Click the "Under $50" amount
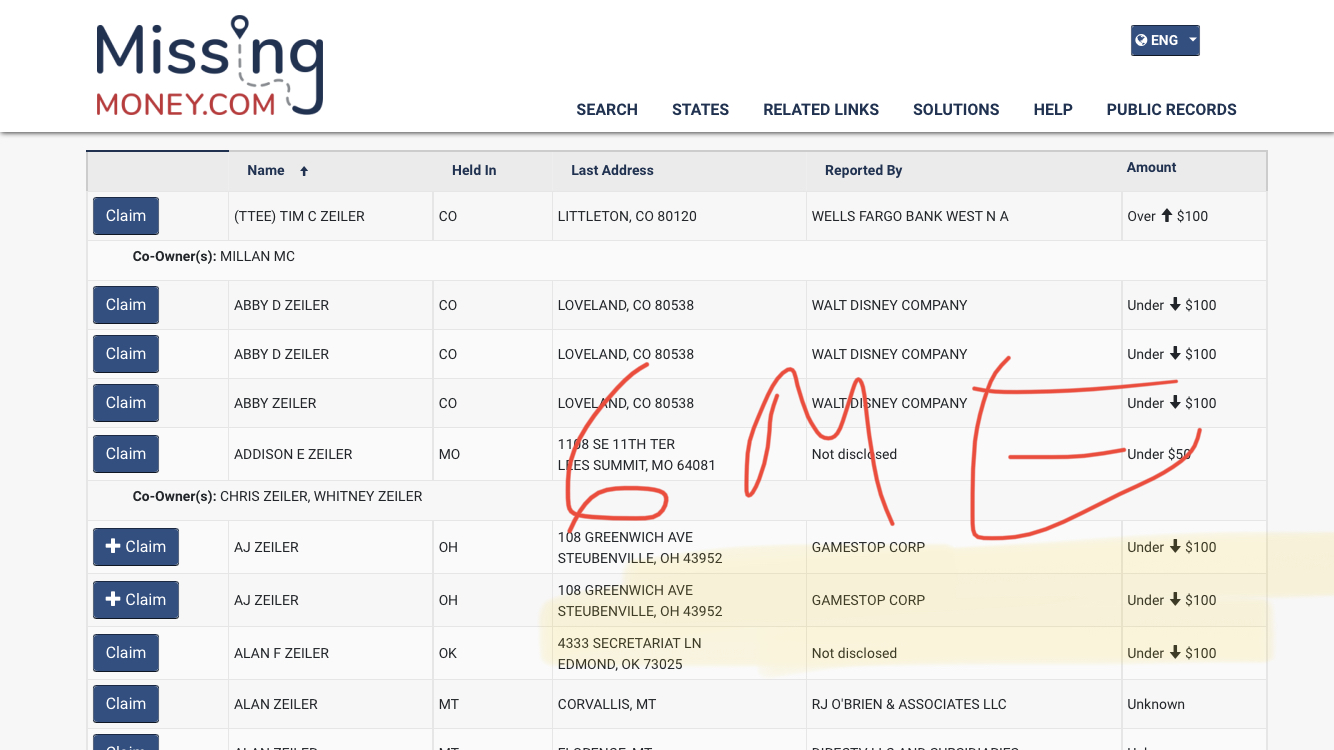1334x750 pixels. pyautogui.click(x=1159, y=455)
